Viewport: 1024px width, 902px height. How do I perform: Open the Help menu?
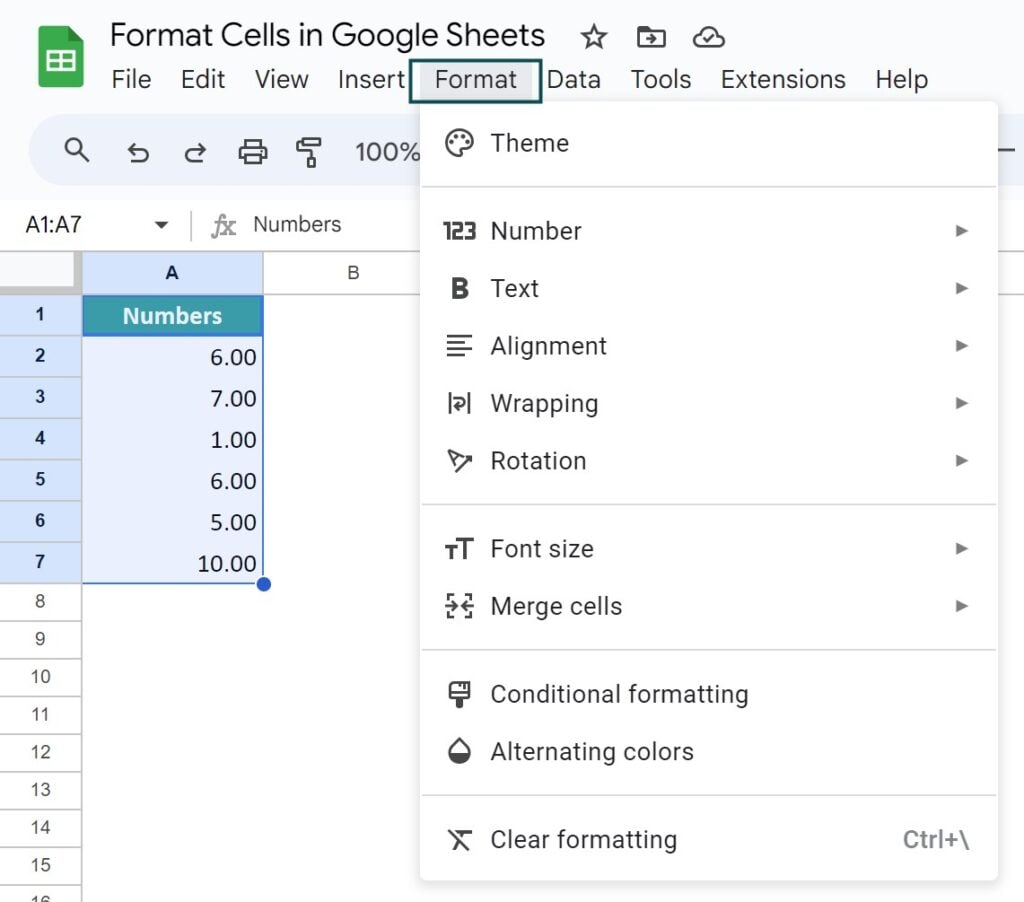901,80
